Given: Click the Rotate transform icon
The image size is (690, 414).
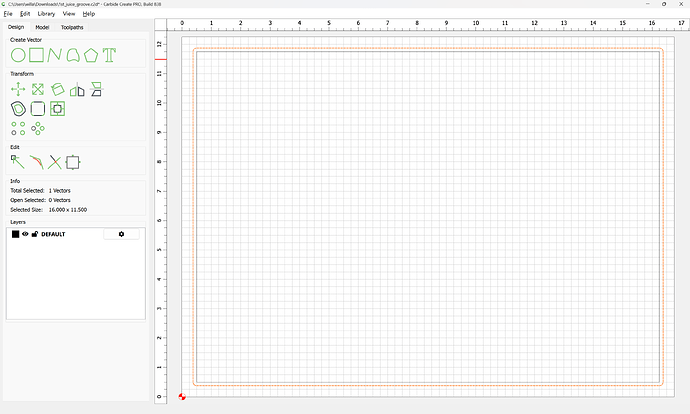Looking at the screenshot, I should pos(57,89).
